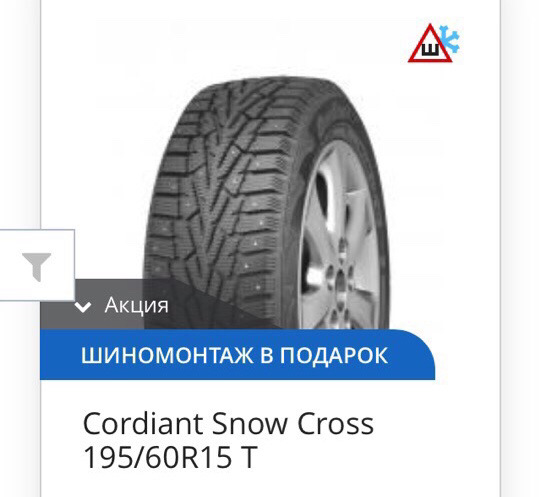Expand the Акция chevron arrow
Screen dimensions: 540x497
84,306
